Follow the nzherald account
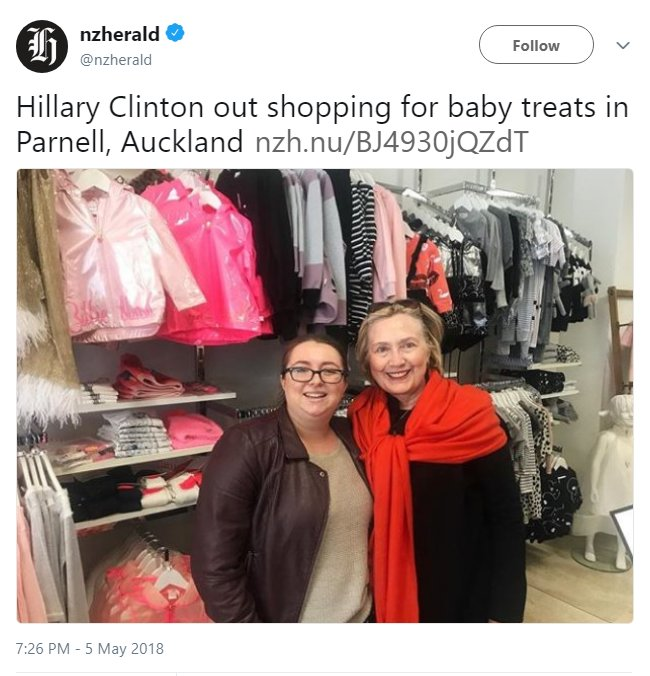 click(x=536, y=45)
